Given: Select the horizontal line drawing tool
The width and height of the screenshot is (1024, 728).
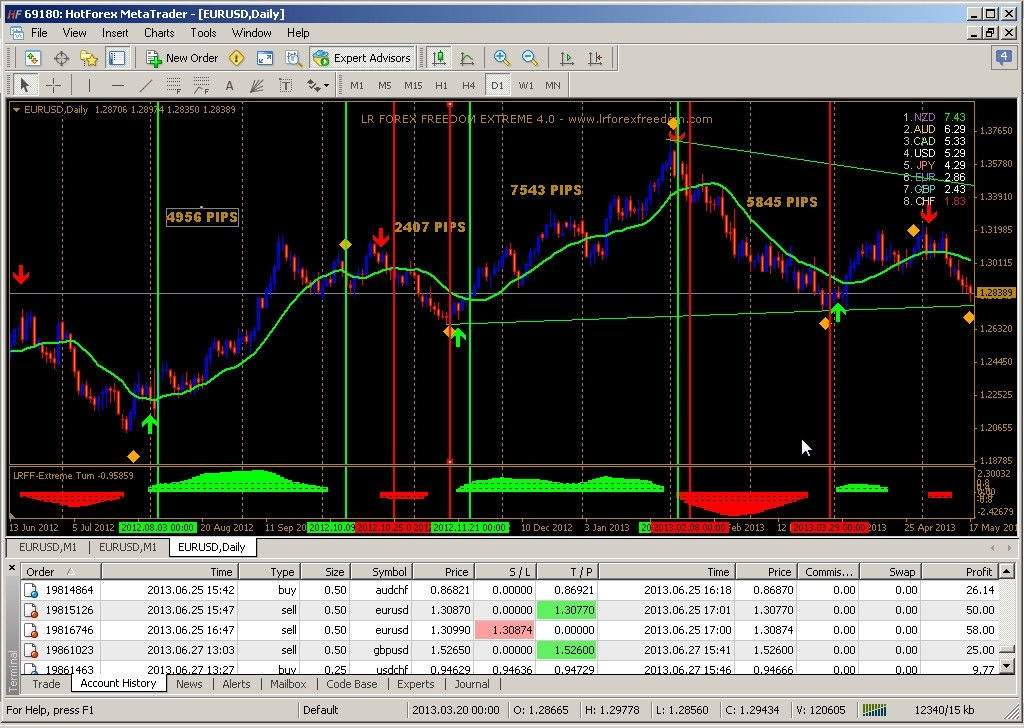Looking at the screenshot, I should tap(118, 85).
